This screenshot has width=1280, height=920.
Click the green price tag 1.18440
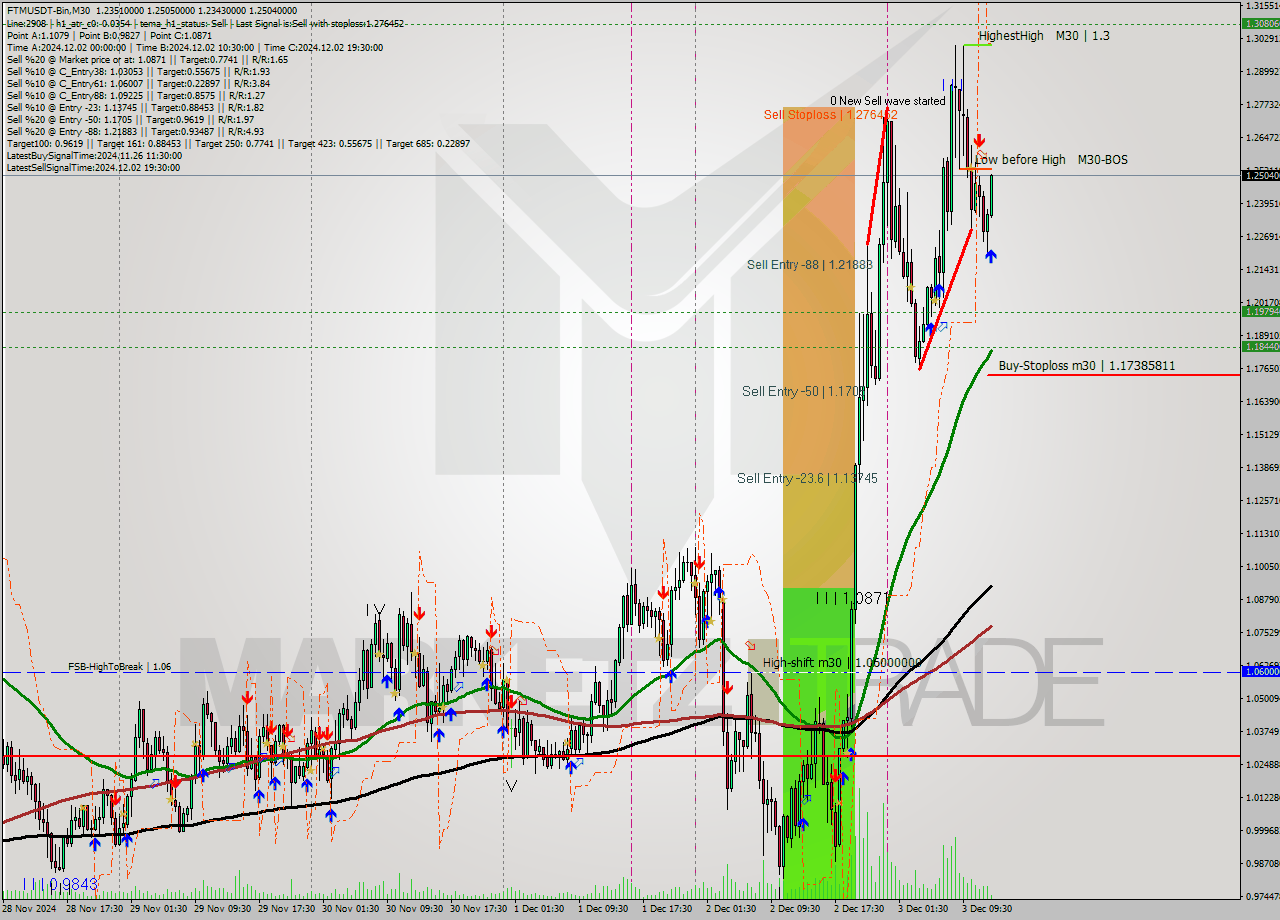click(1260, 347)
